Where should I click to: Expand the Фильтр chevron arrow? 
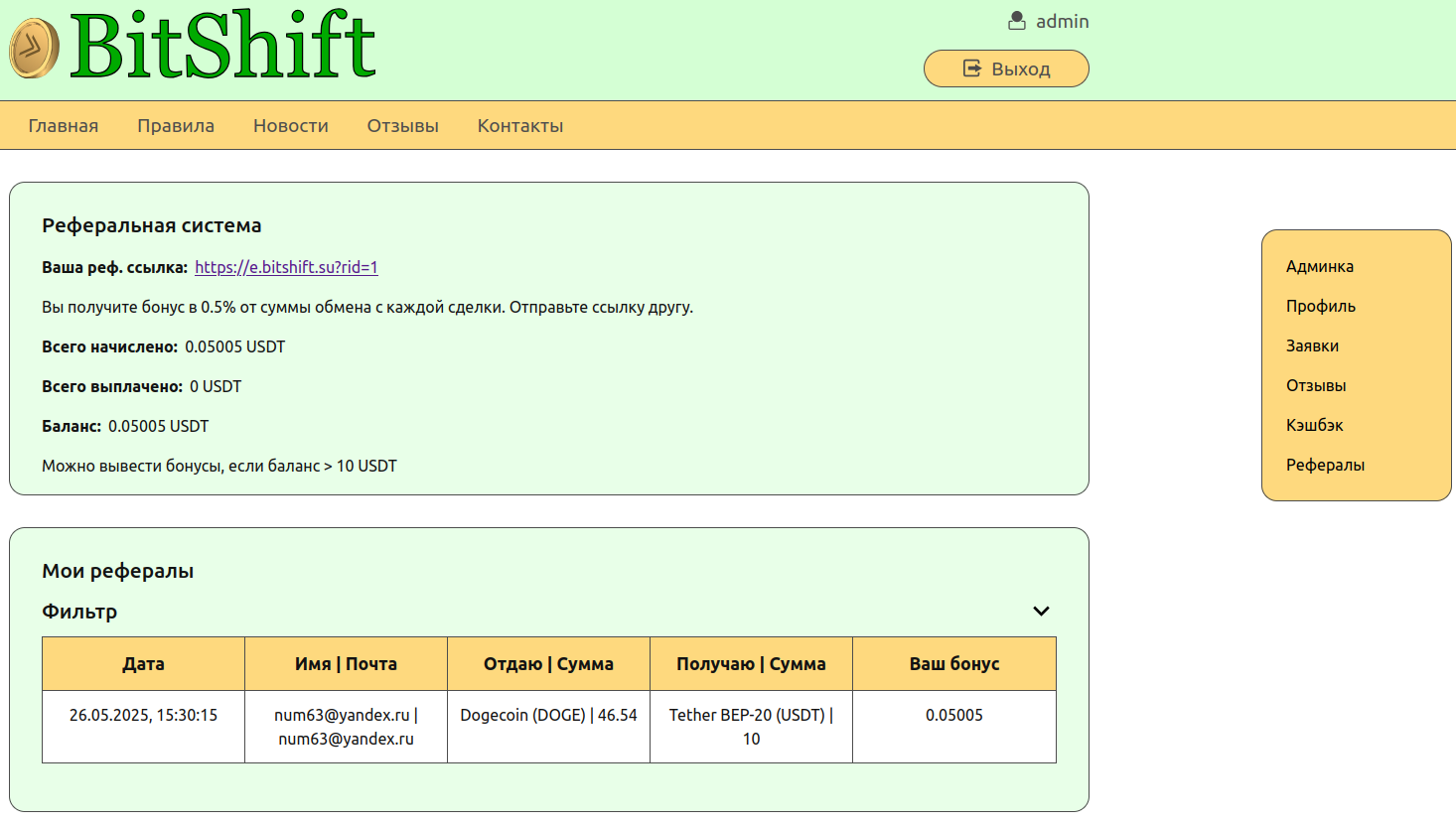pos(1041,612)
